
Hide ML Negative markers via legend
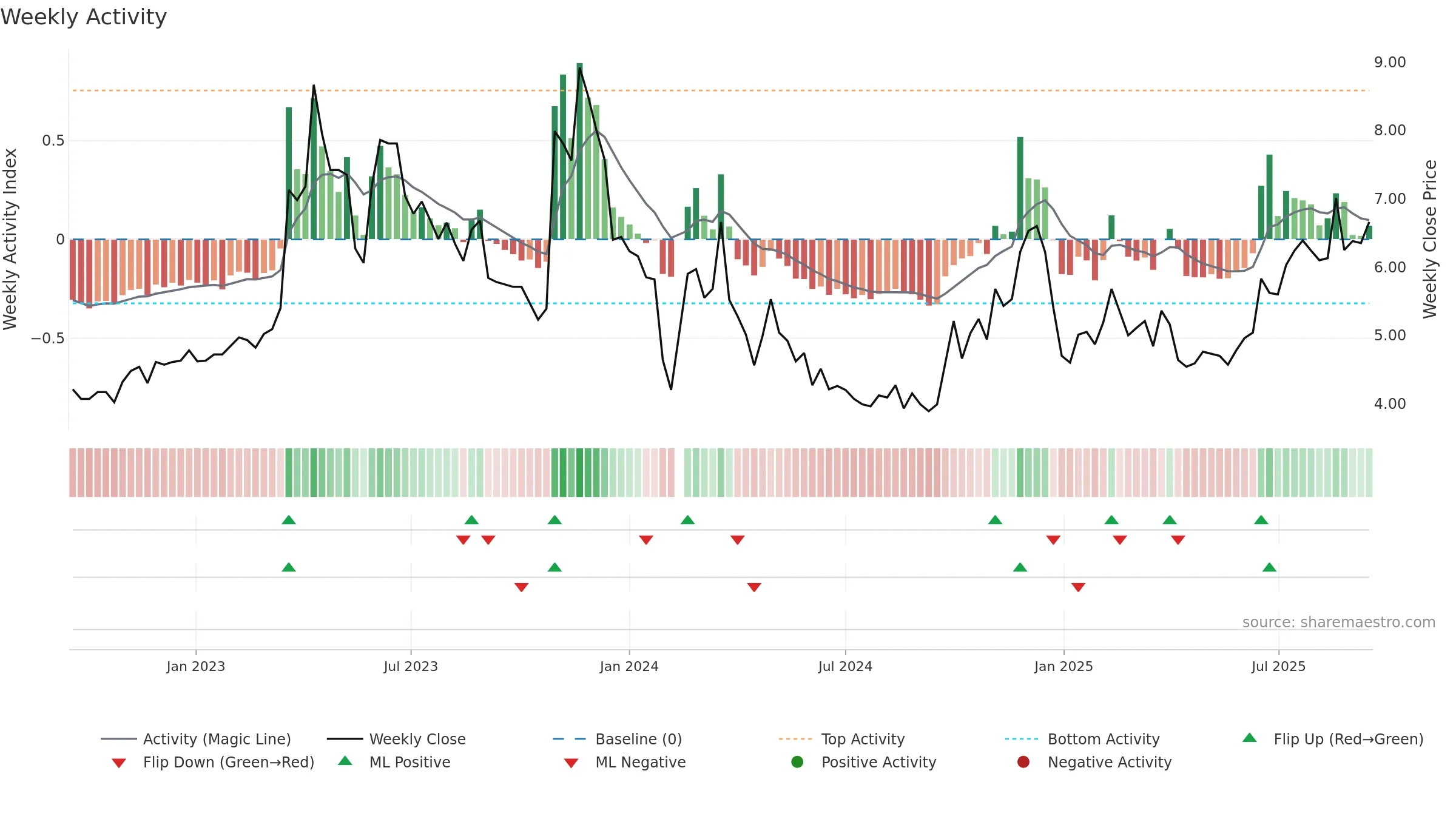click(625, 762)
